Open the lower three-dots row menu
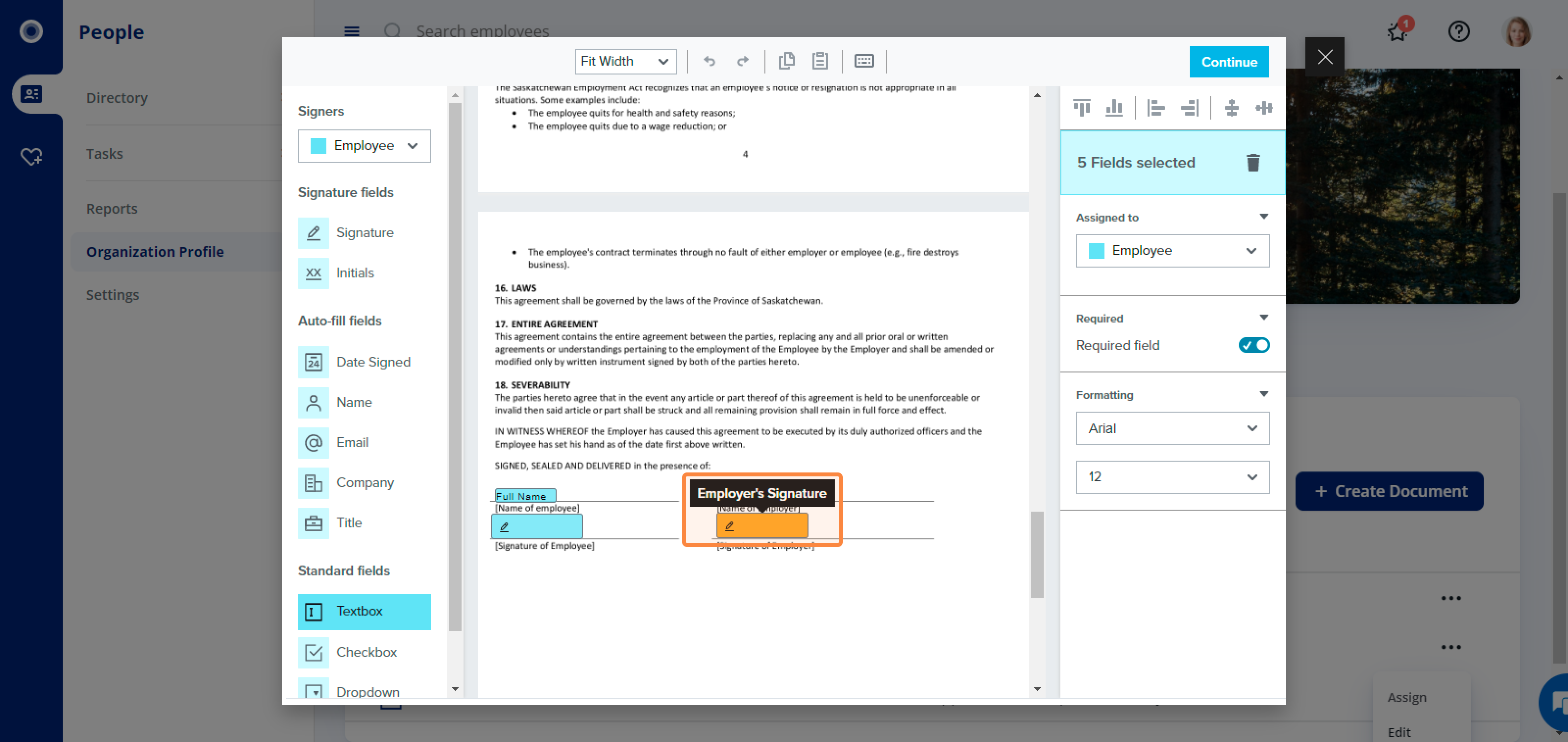 [1451, 647]
